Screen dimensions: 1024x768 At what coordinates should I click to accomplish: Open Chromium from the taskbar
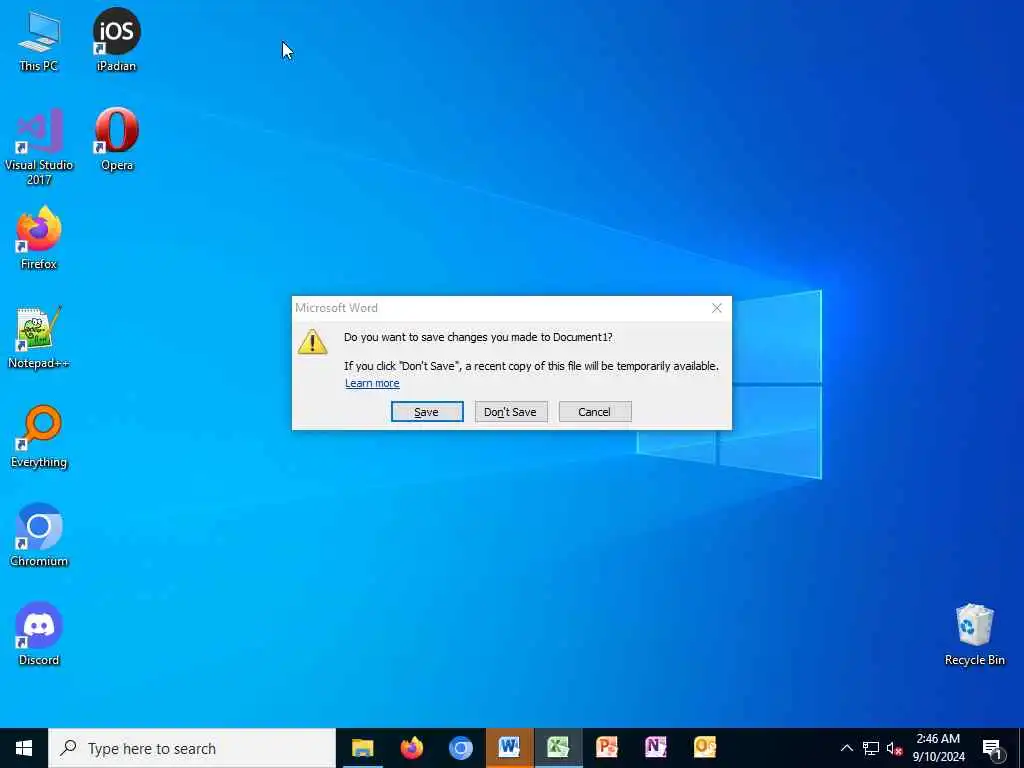point(460,748)
